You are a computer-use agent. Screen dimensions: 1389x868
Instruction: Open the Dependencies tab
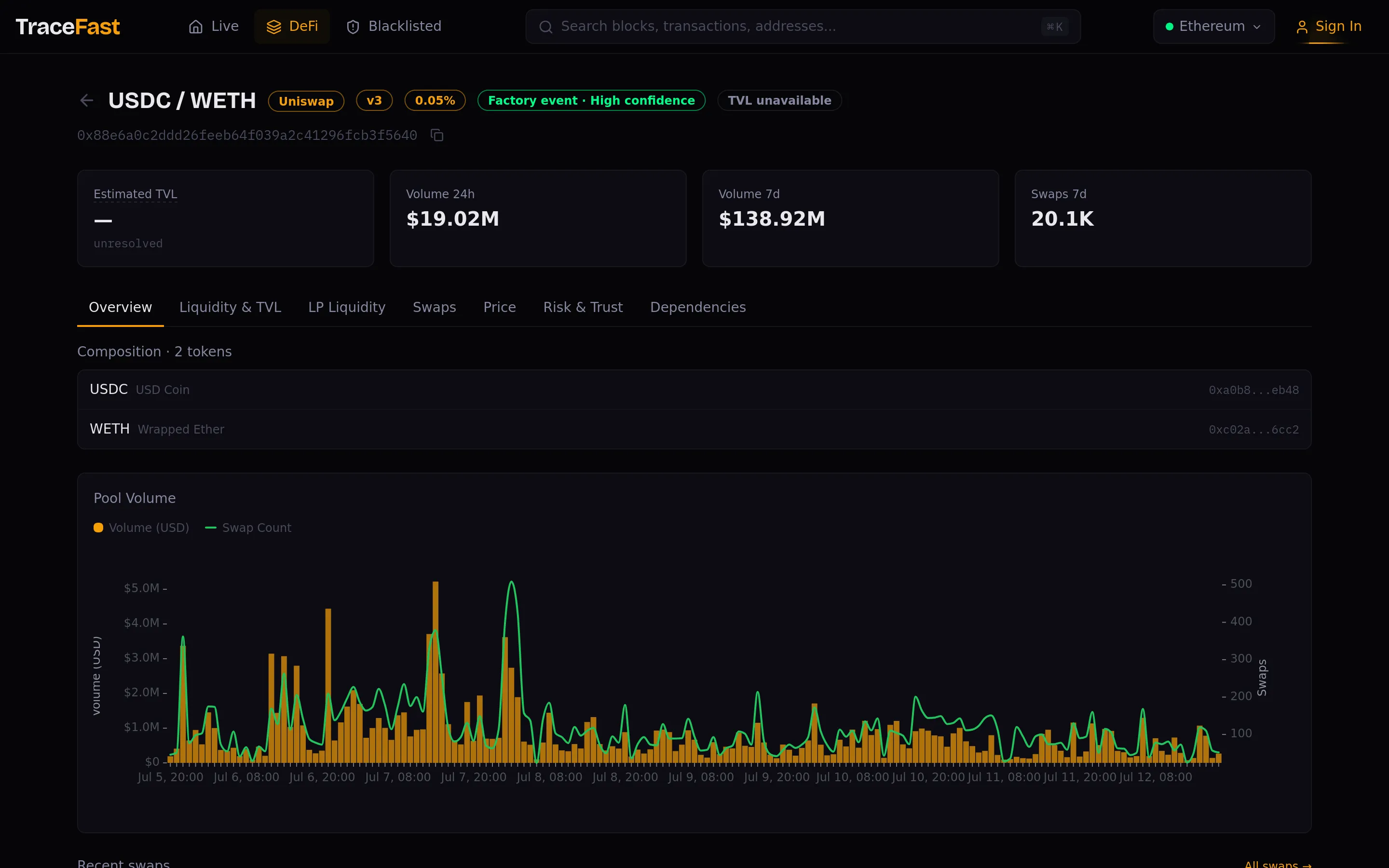click(698, 307)
